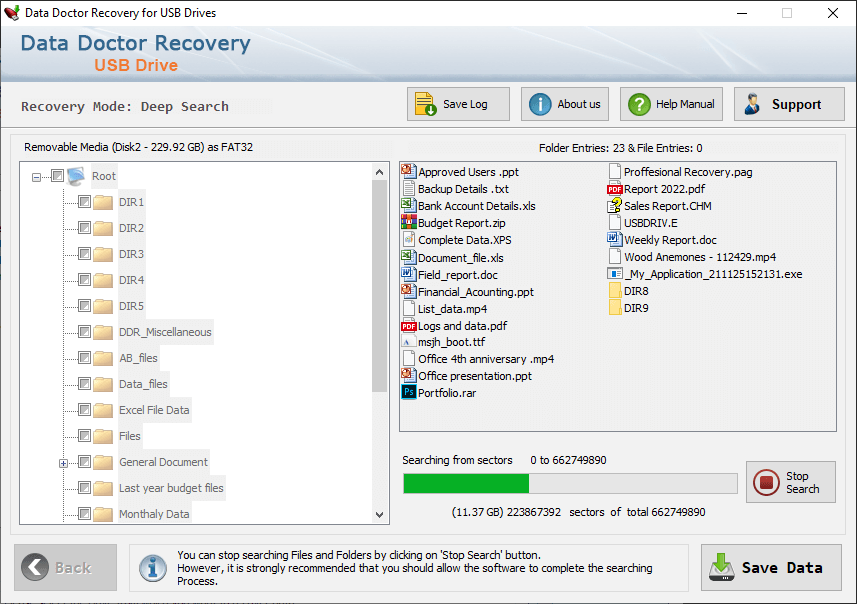Click the Weekly Report.doc icon
The width and height of the screenshot is (857, 604).
click(614, 239)
